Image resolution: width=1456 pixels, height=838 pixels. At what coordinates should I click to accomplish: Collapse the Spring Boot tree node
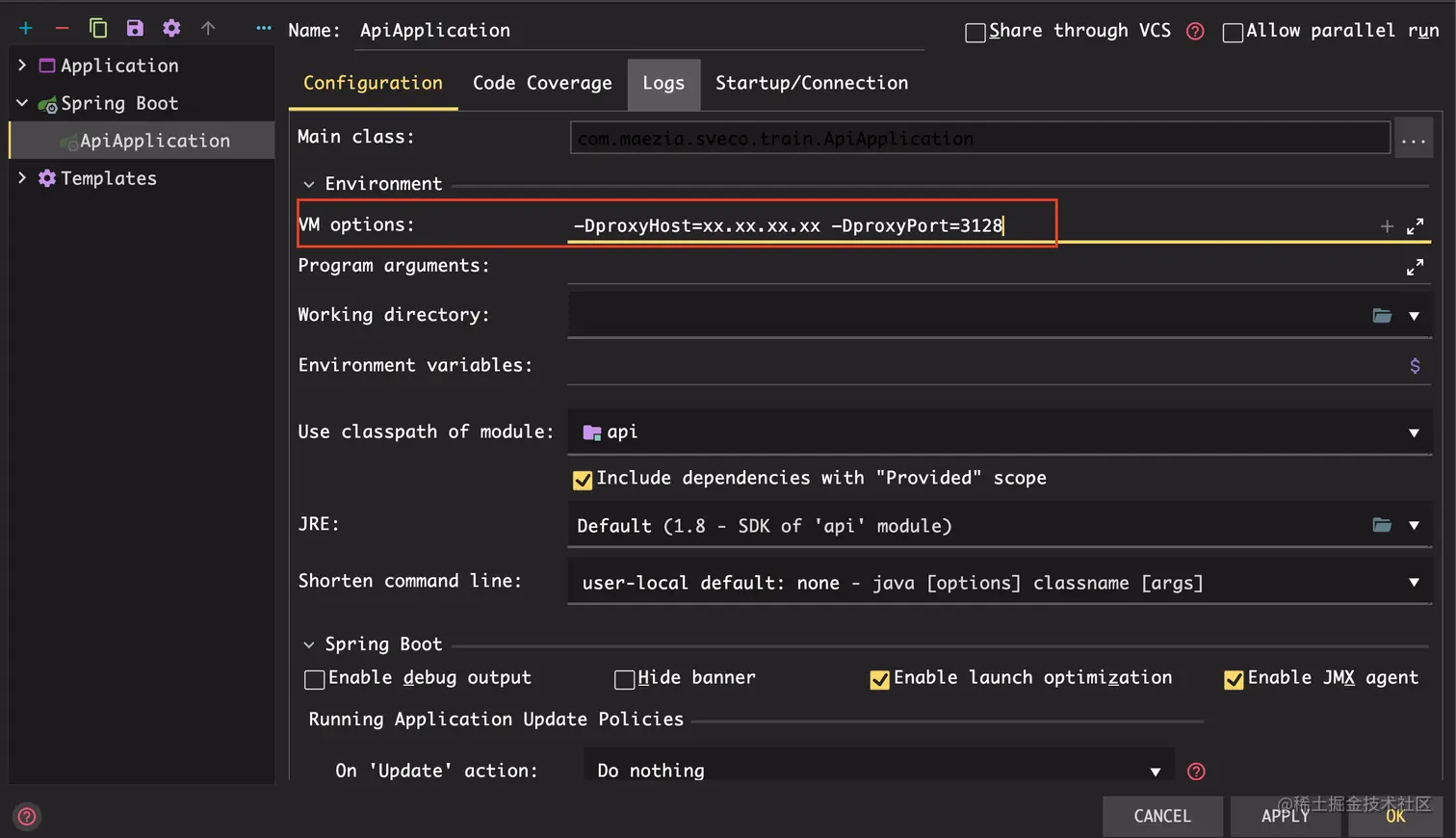coord(22,103)
